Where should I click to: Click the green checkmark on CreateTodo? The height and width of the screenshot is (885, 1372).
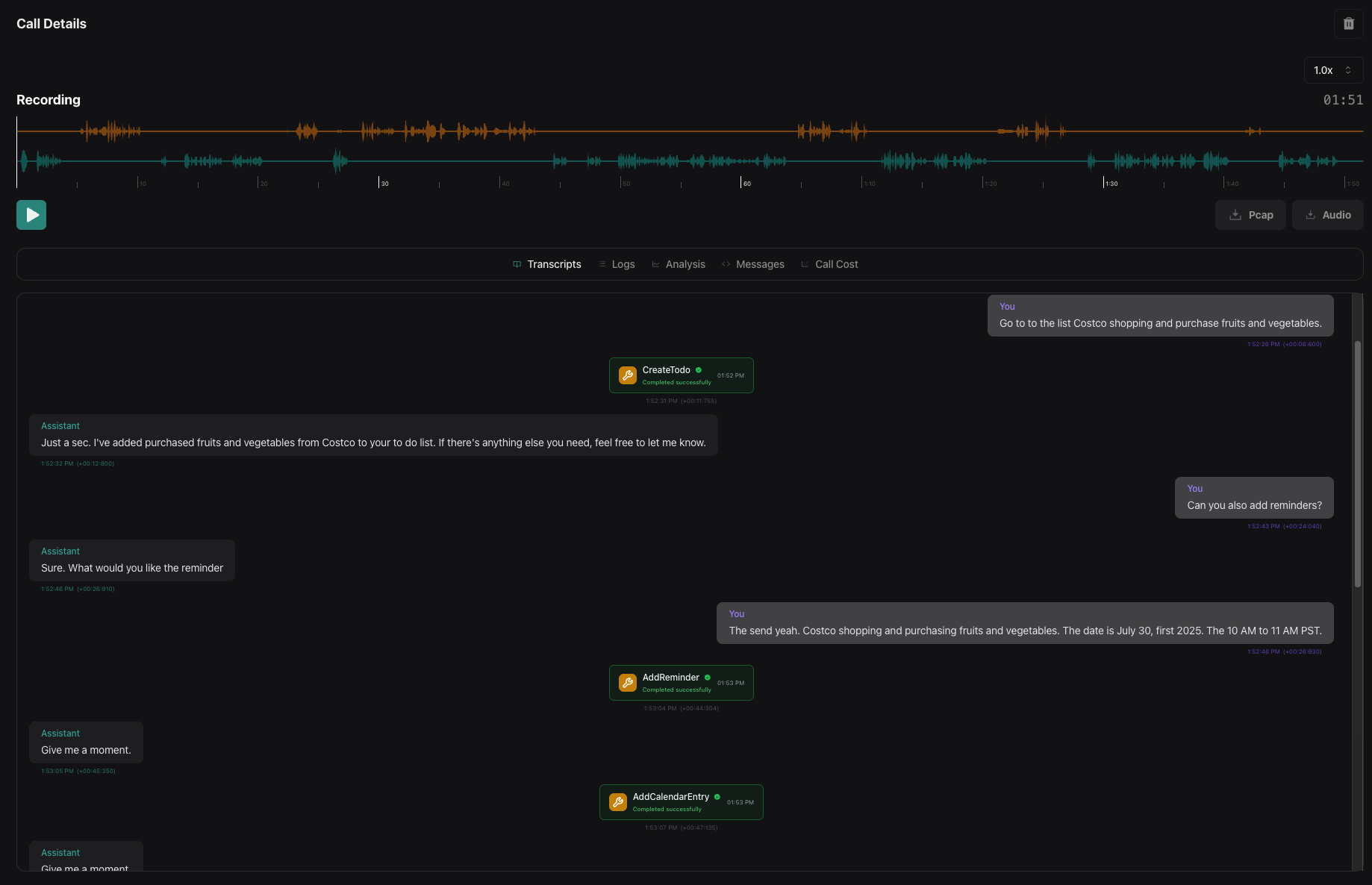point(699,370)
